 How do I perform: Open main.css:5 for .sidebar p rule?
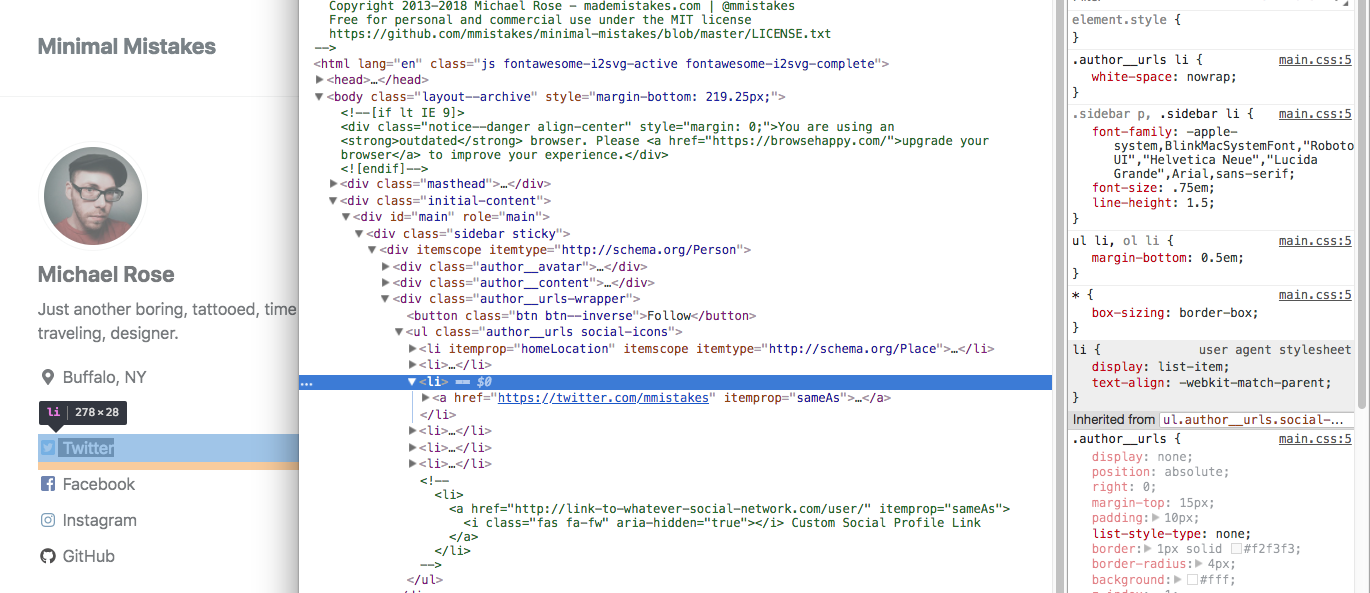(x=1315, y=114)
